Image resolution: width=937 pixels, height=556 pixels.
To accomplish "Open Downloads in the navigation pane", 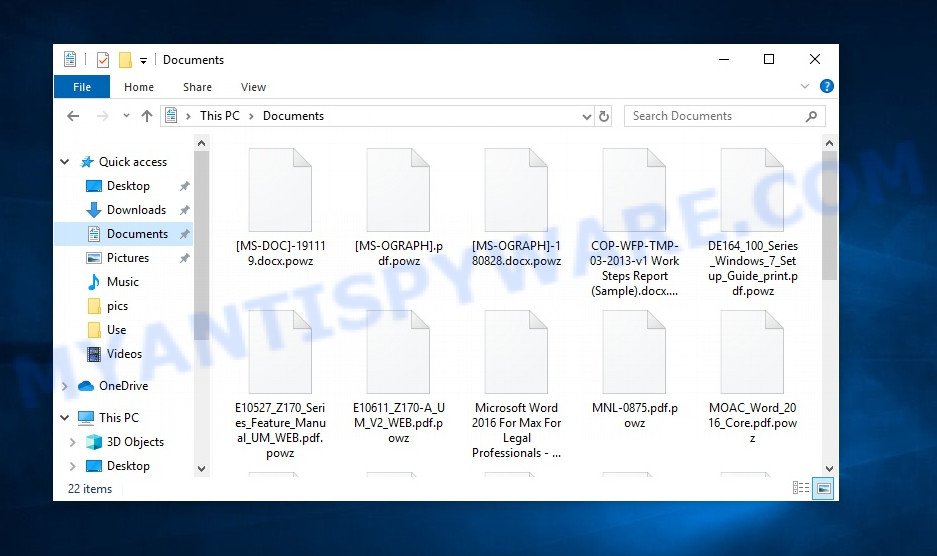I will point(136,210).
